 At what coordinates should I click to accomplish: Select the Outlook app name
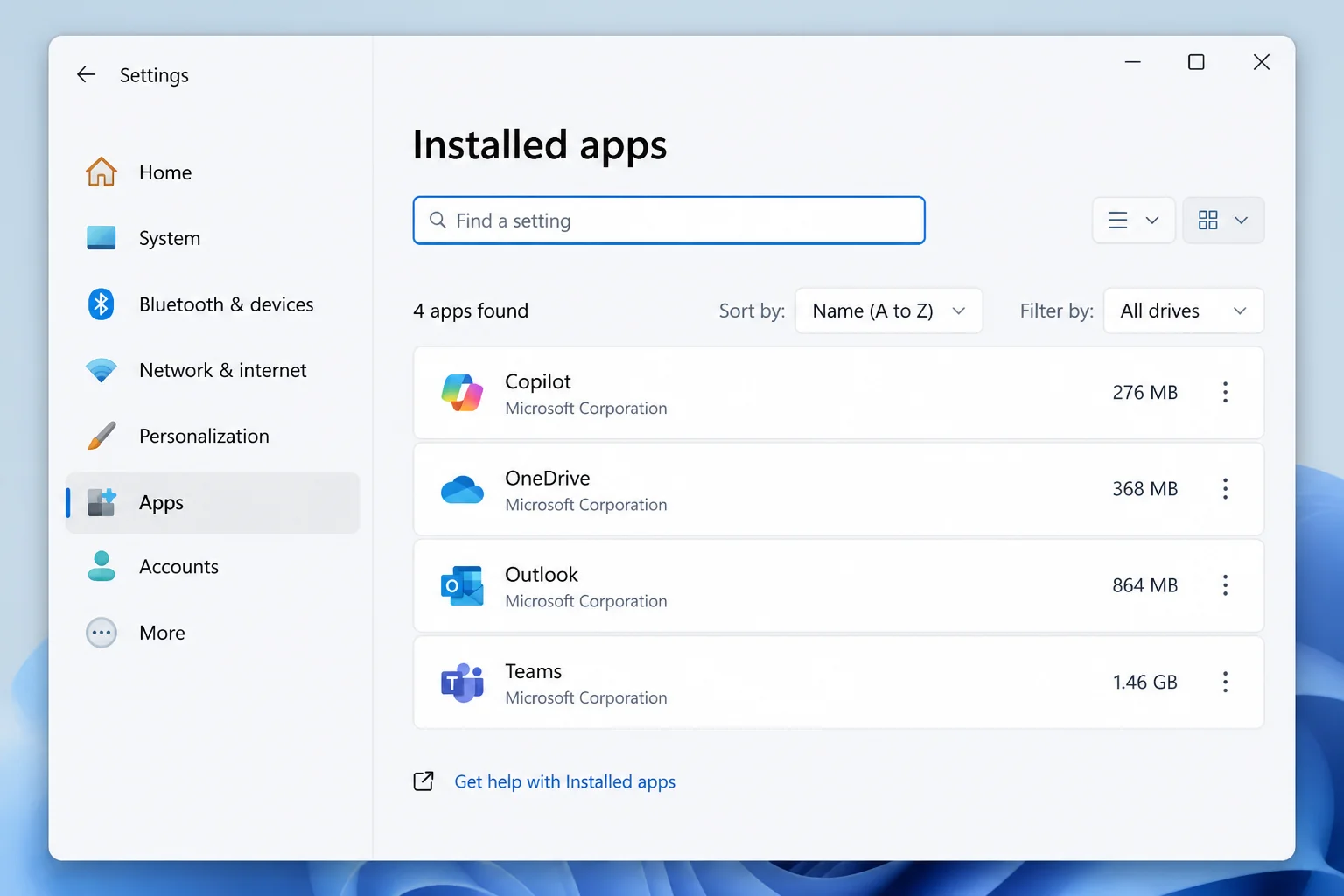[x=541, y=574]
